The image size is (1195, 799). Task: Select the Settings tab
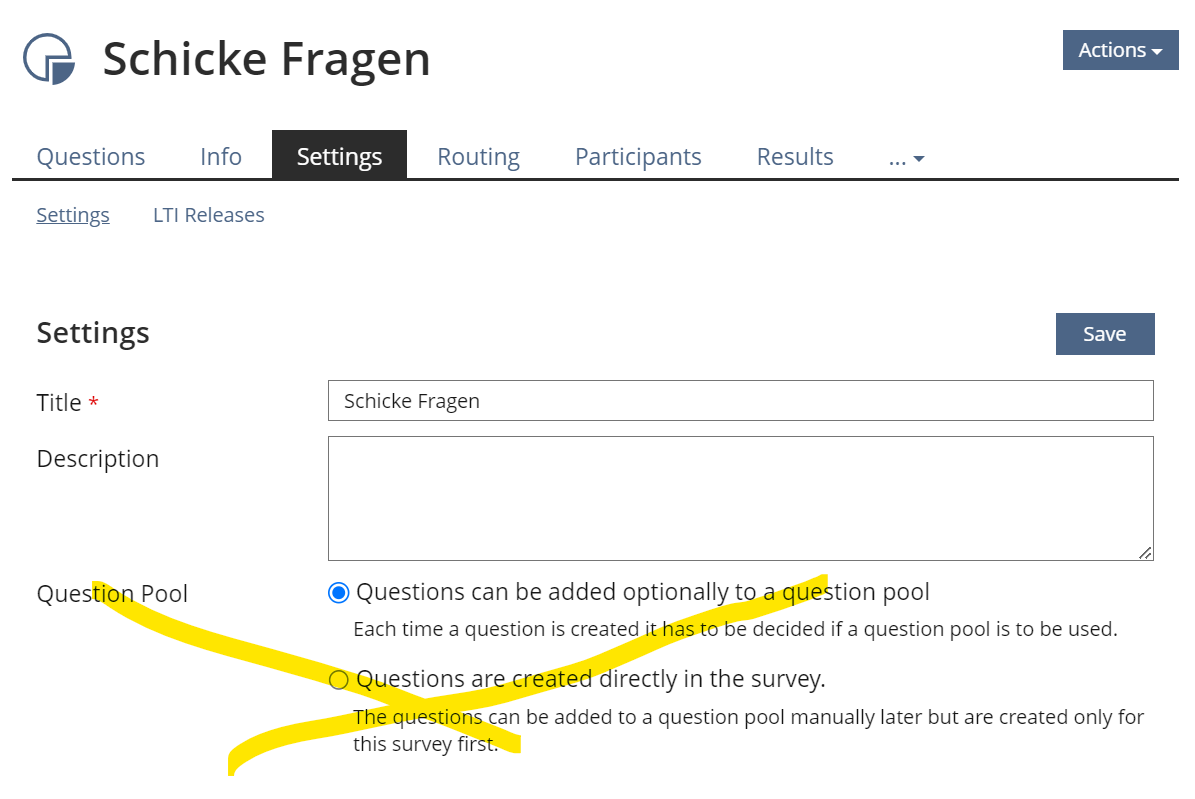click(x=339, y=157)
